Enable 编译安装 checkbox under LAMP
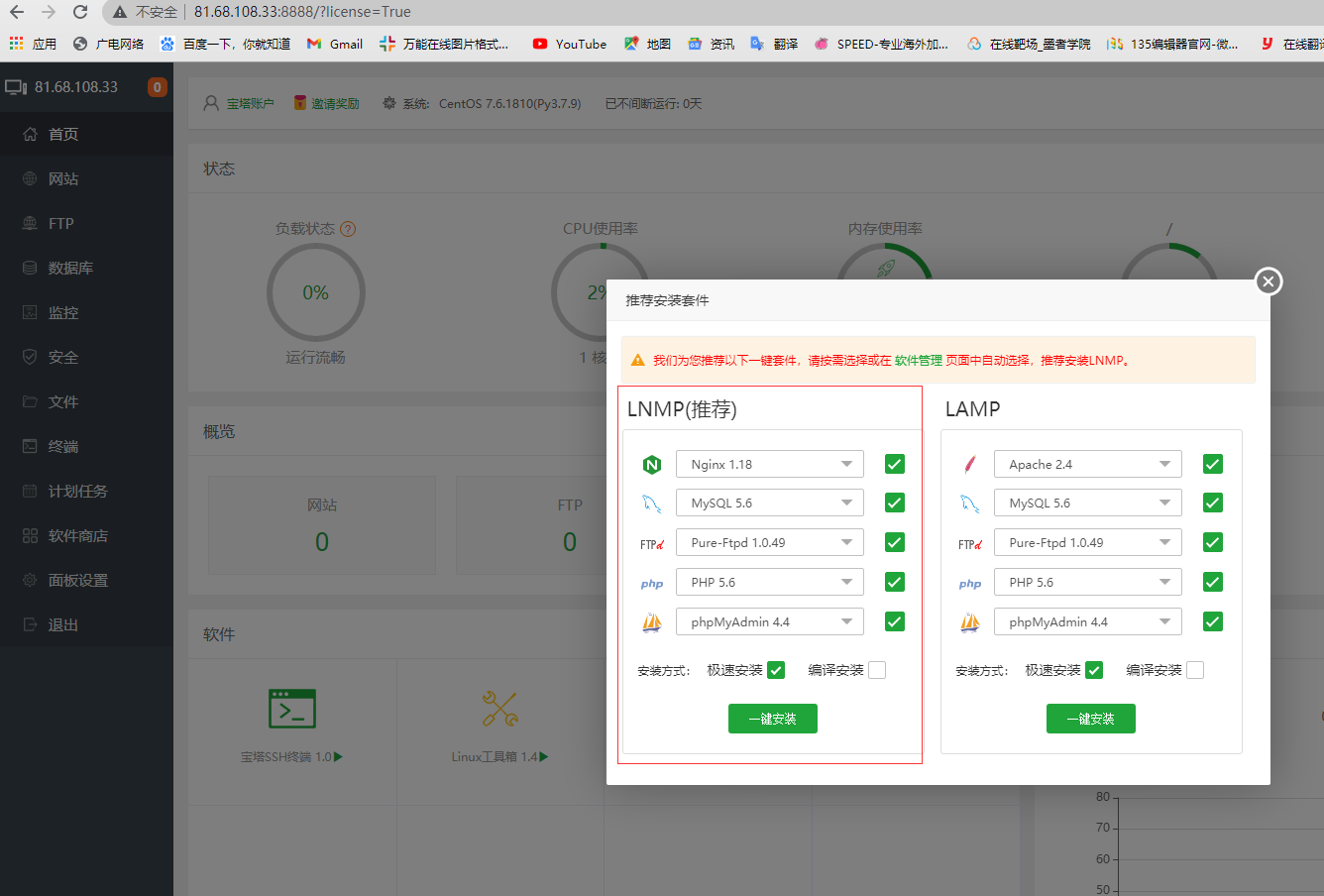The image size is (1324, 896). (1195, 670)
